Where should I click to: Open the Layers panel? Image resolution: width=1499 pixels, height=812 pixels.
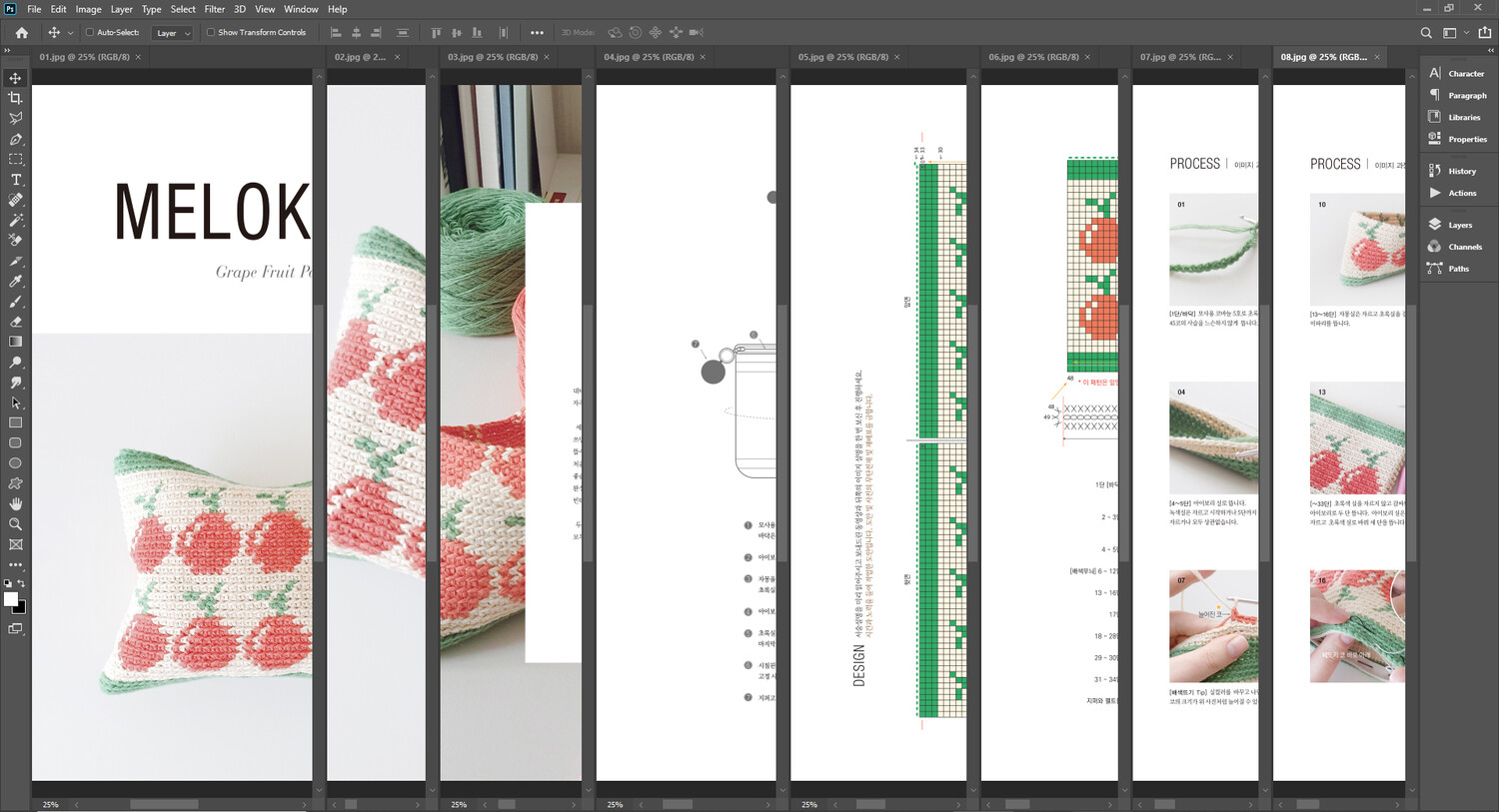1459,225
